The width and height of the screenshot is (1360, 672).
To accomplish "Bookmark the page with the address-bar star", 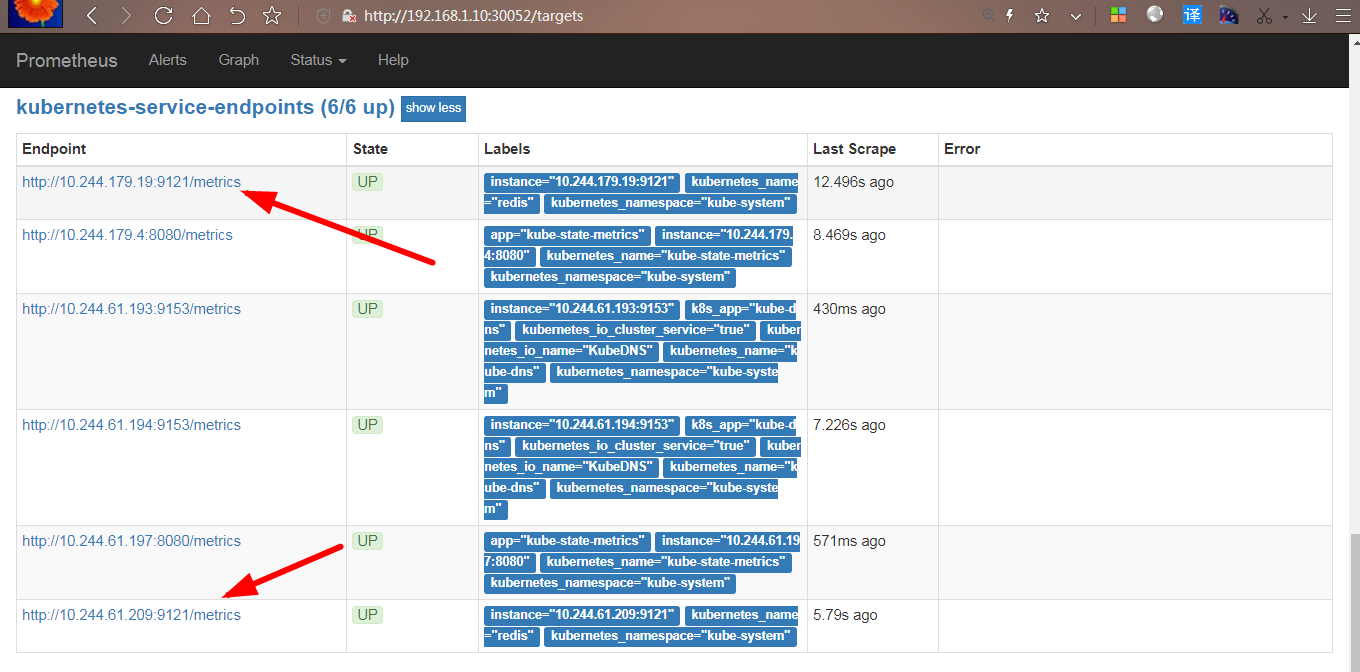I will pyautogui.click(x=1042, y=16).
